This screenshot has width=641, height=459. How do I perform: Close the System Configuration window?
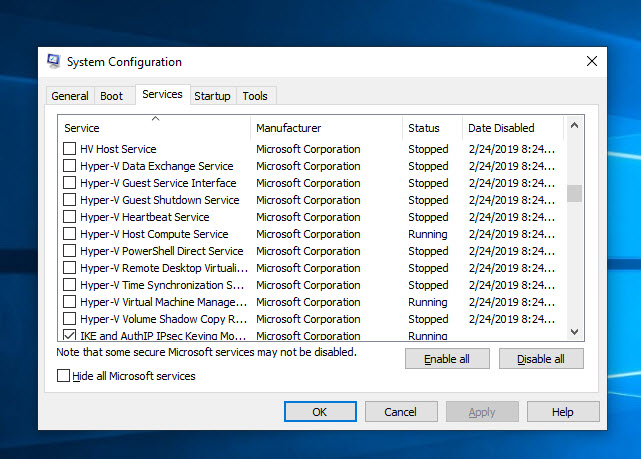(592, 61)
